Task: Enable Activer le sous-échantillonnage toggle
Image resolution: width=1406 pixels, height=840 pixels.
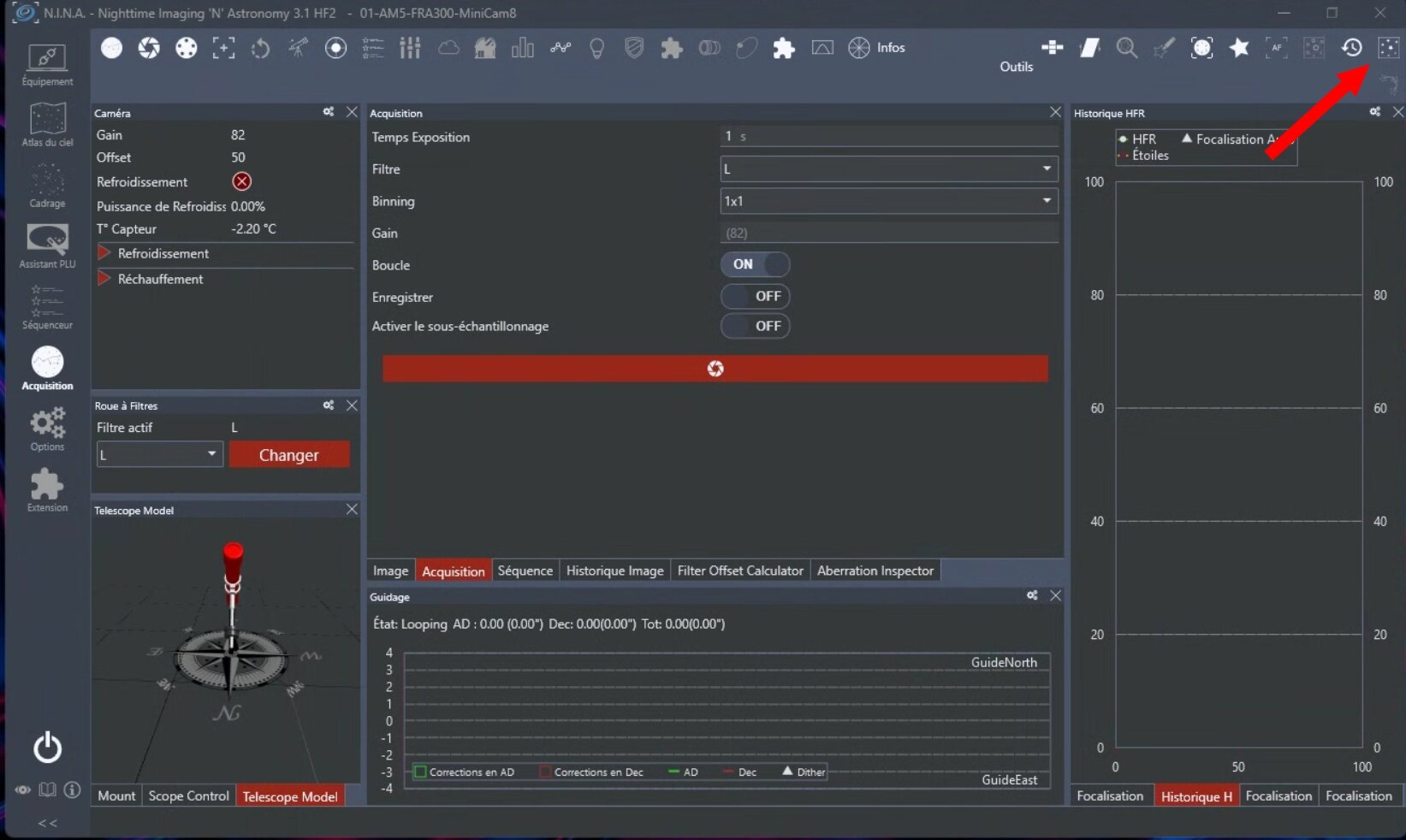Action: pos(754,326)
